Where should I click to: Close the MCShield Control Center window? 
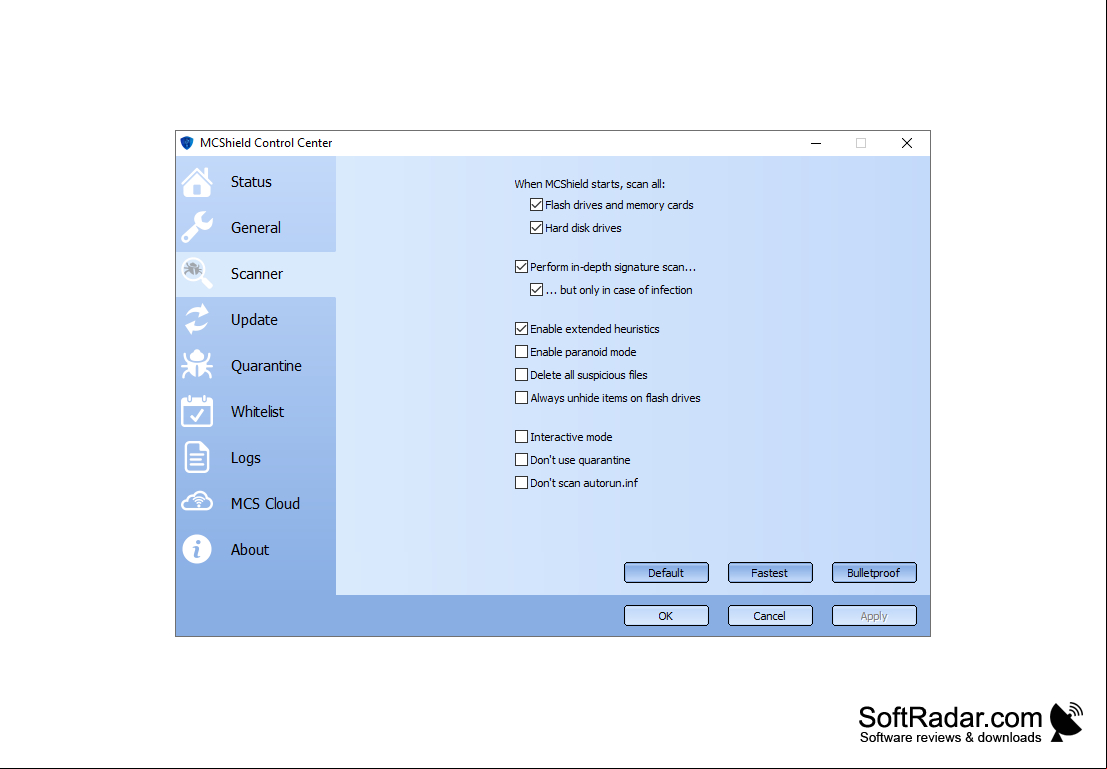point(907,143)
